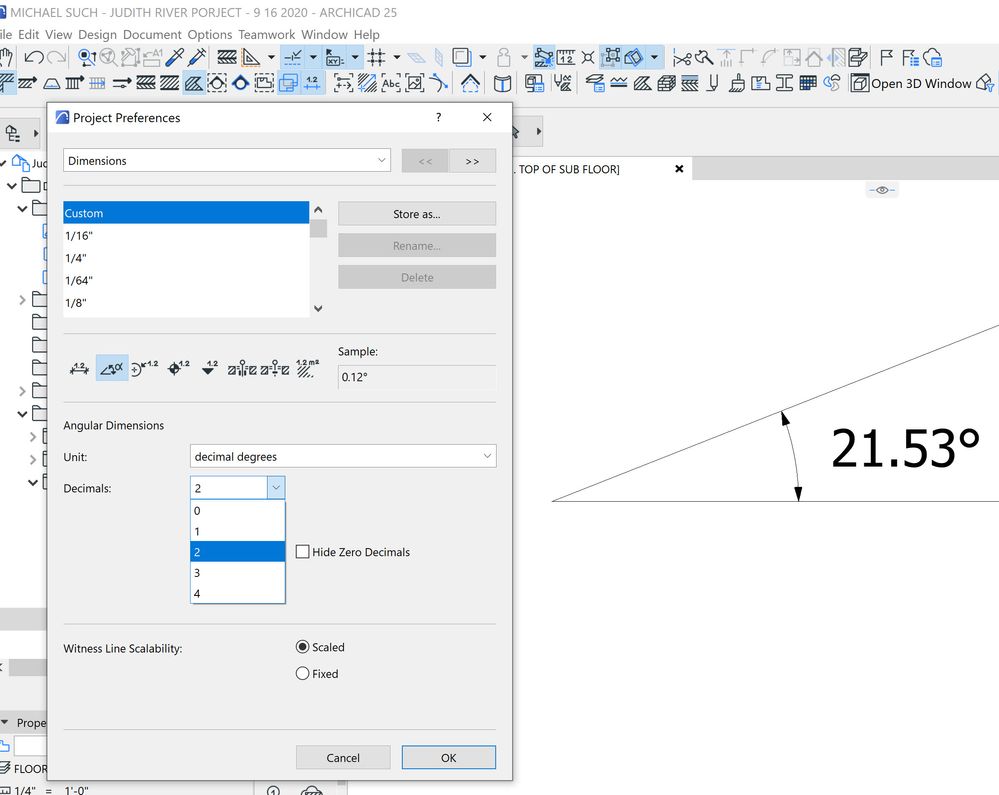Click the Sample field showing 0.12°
Viewport: 999px width, 795px height.
click(x=417, y=376)
